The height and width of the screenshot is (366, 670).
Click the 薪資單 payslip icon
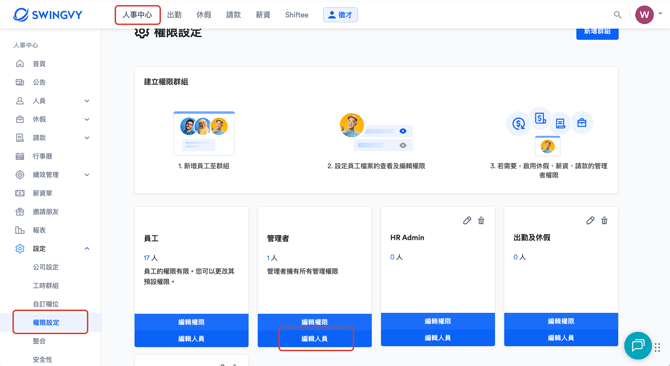(x=20, y=193)
